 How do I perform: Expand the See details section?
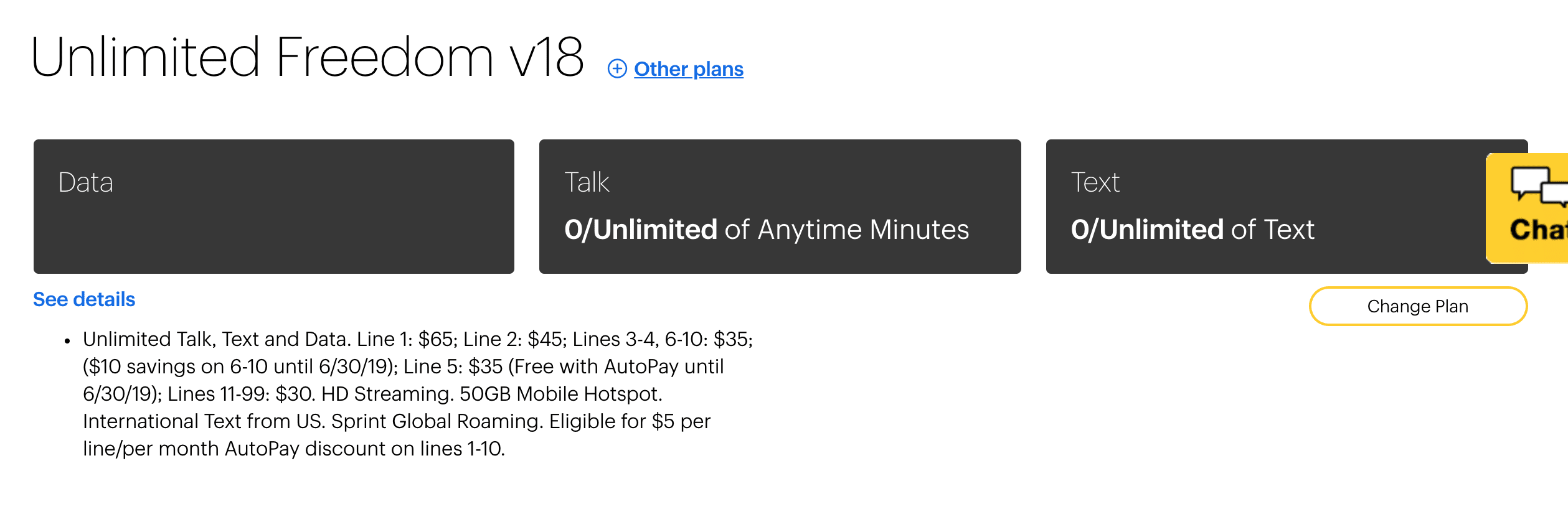click(84, 299)
